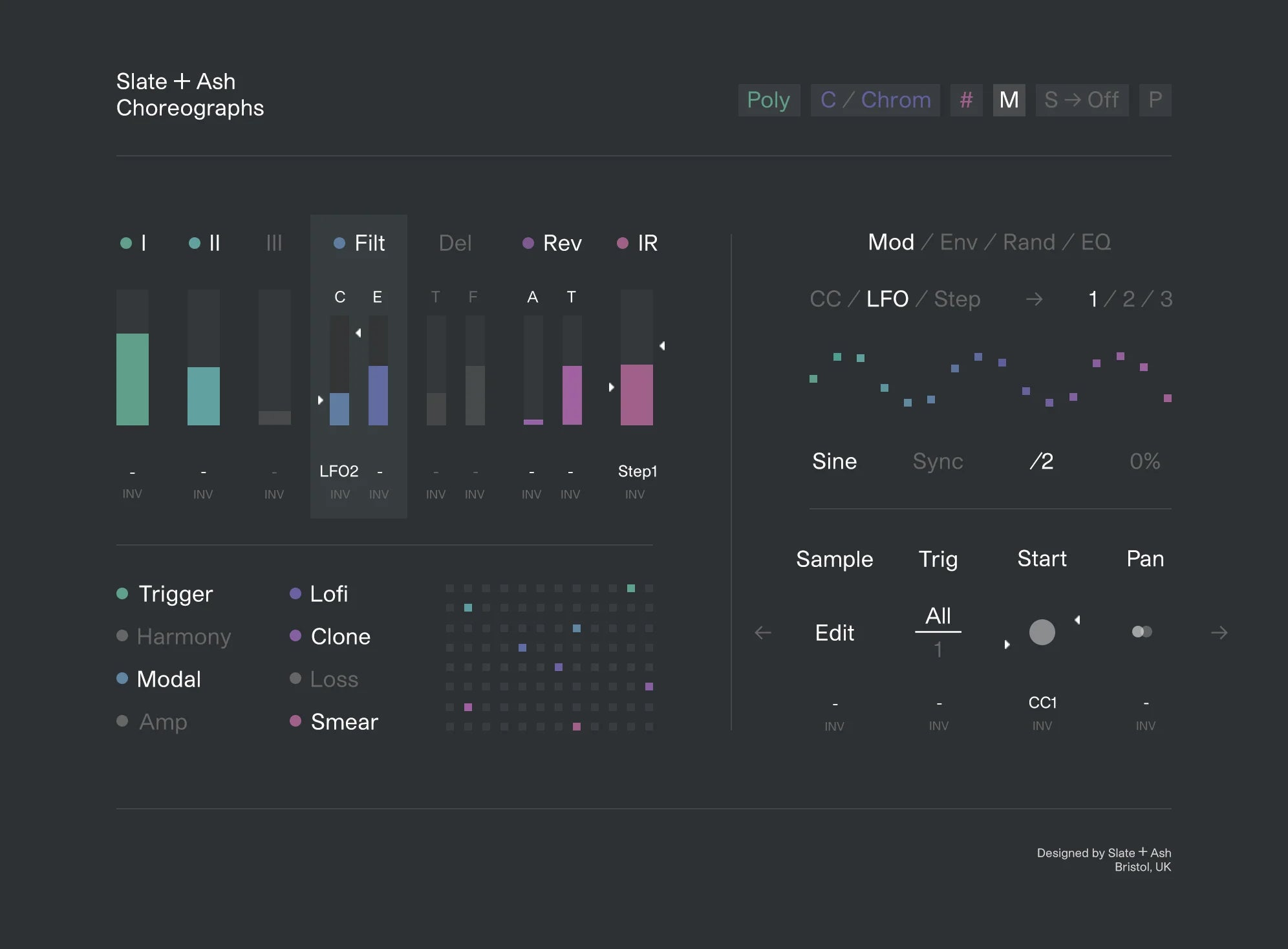
Task: Select the Step modulation tab
Action: [x=957, y=299]
